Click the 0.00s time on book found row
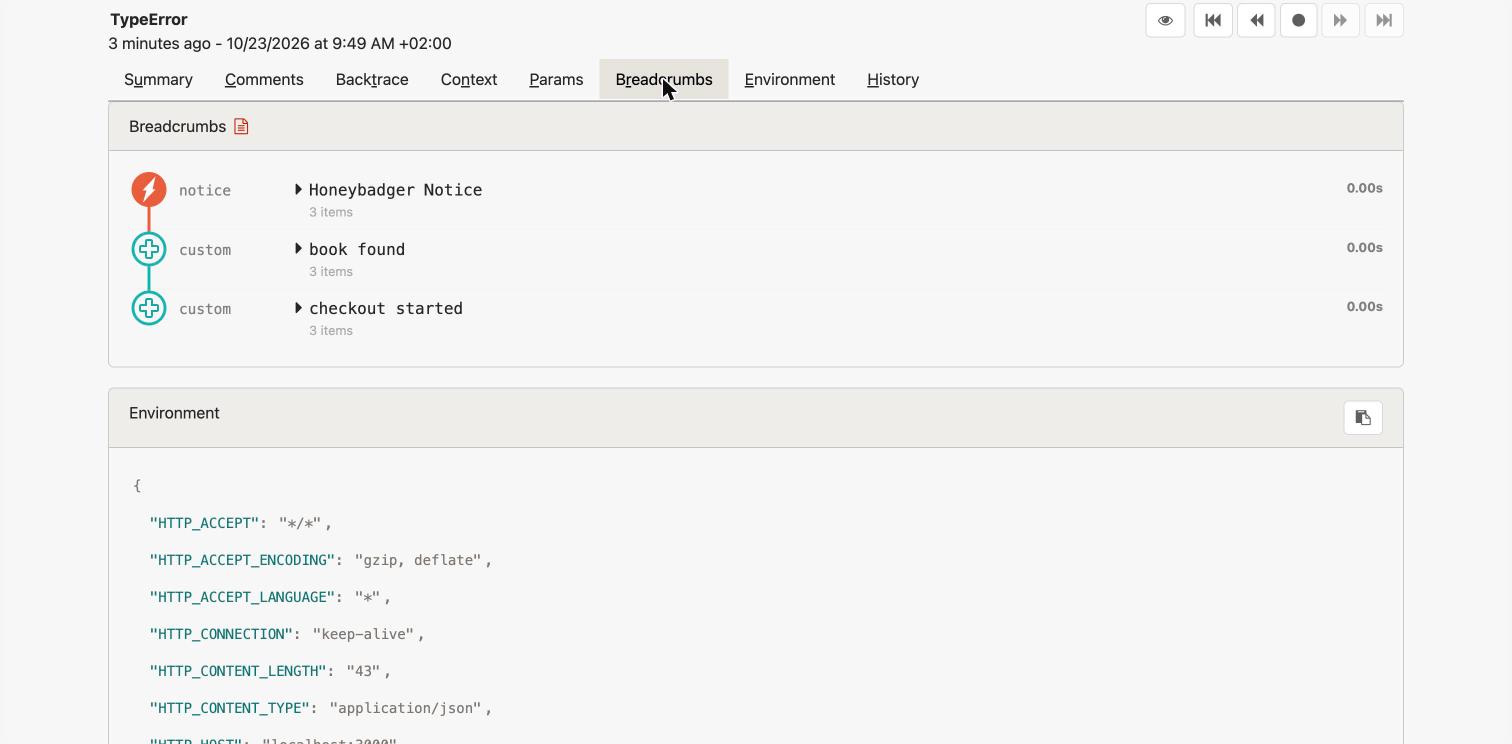The width and height of the screenshot is (1512, 744). tap(1364, 248)
